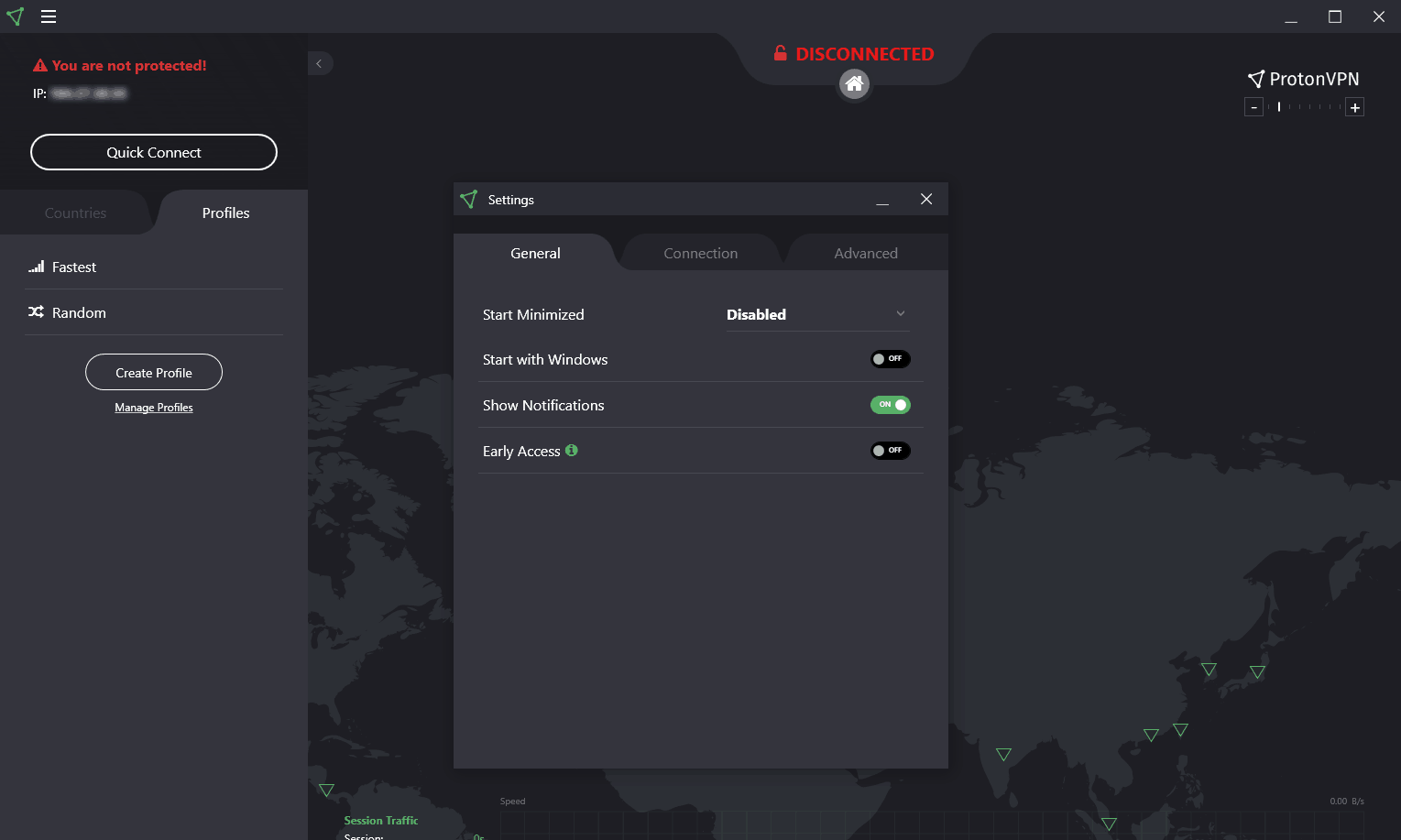The width and height of the screenshot is (1401, 840).
Task: Click the map zoom slider track
Action: 1305,107
